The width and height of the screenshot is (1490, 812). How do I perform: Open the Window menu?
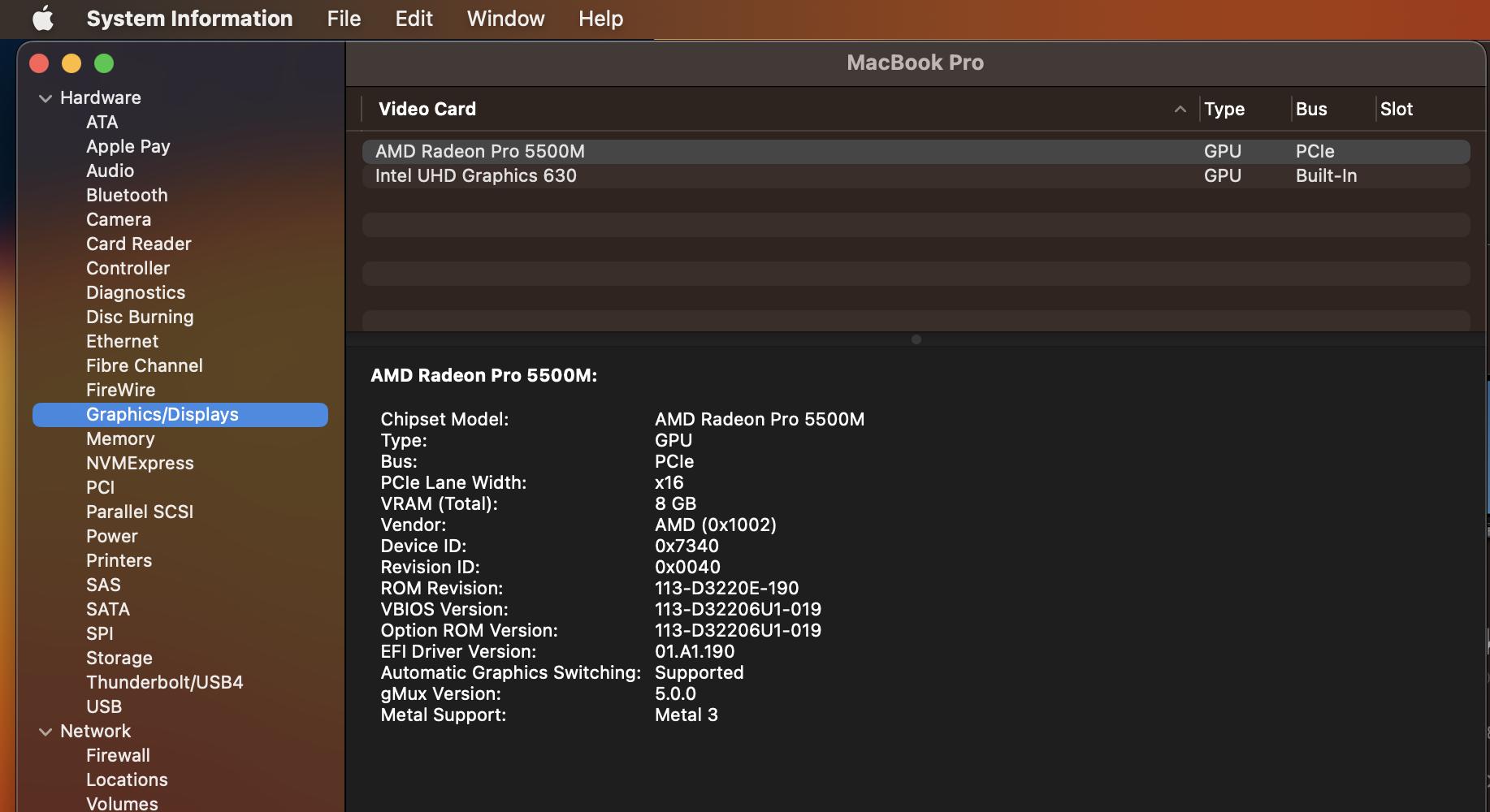pyautogui.click(x=505, y=18)
